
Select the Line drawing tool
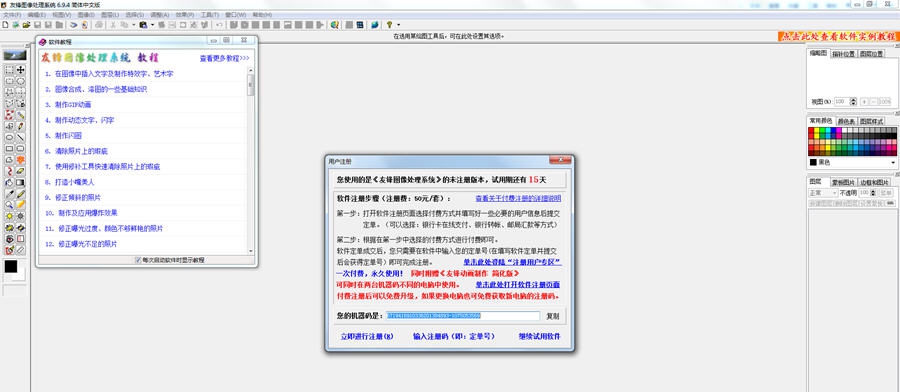click(x=21, y=138)
